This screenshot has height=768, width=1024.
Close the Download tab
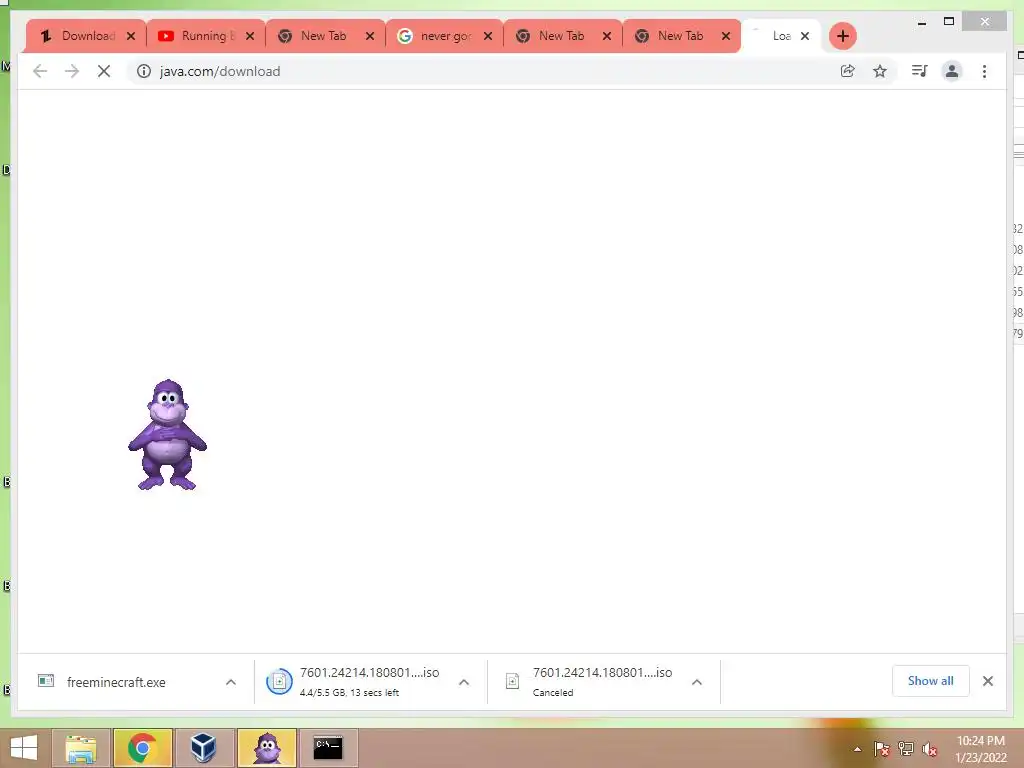click(x=131, y=36)
